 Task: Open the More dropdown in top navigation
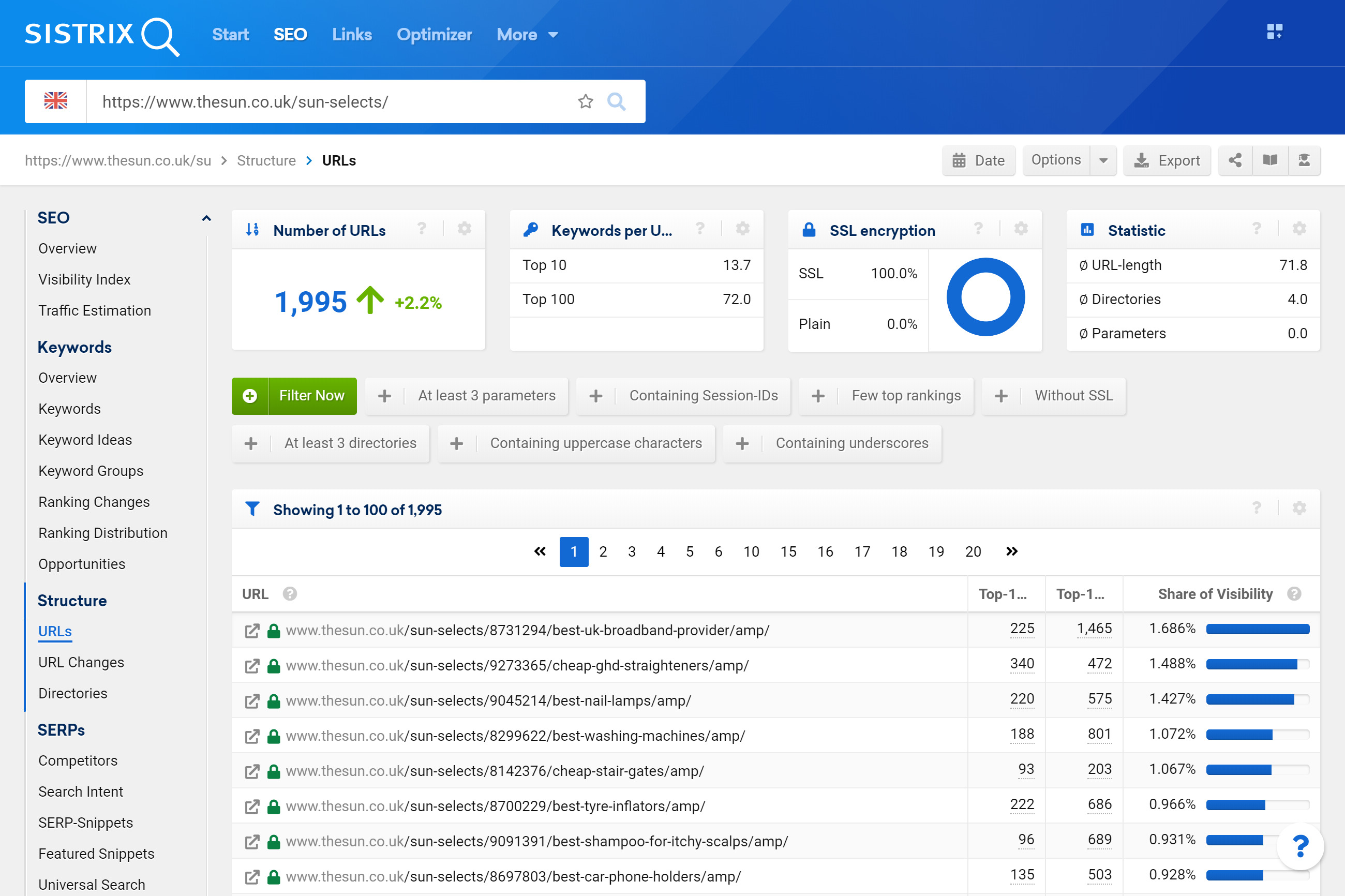[527, 35]
